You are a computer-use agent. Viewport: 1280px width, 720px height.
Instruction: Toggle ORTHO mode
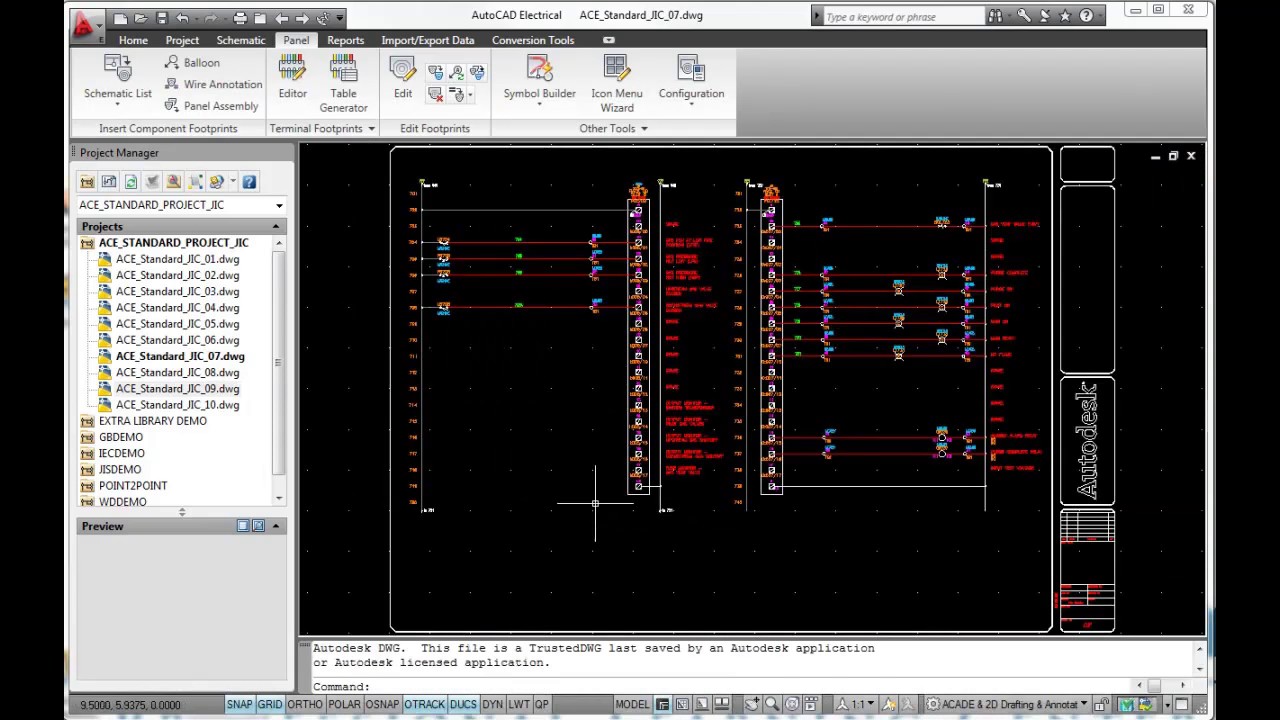pyautogui.click(x=305, y=705)
